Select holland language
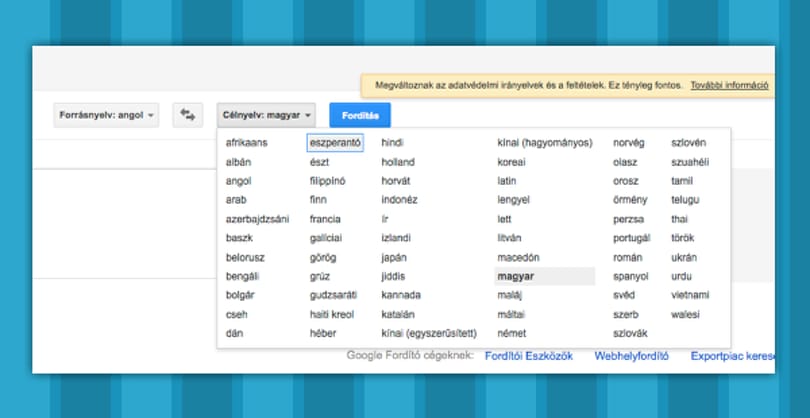Viewport: 810px width, 418px height. (x=398, y=162)
